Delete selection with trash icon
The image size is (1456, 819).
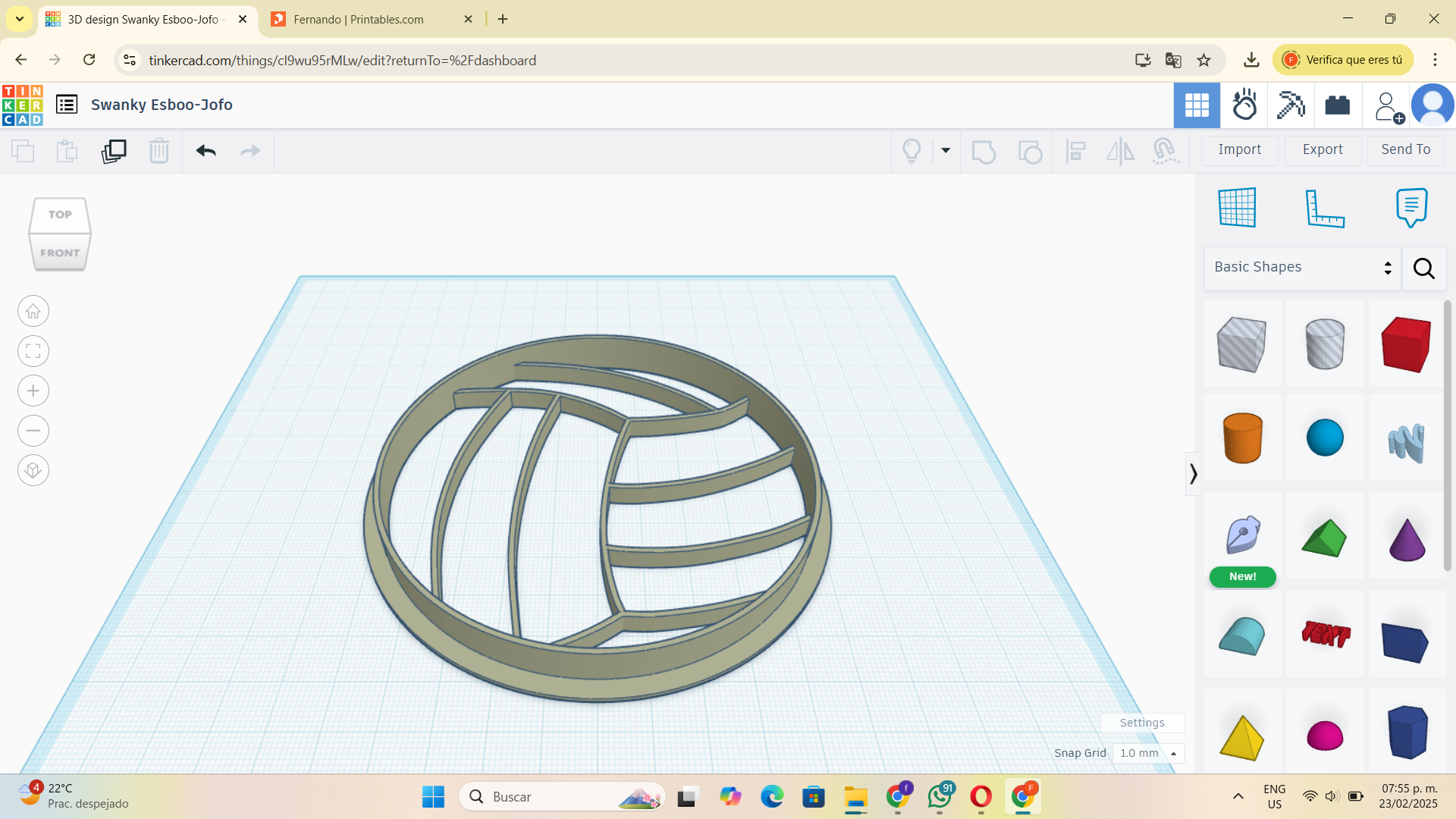pyautogui.click(x=159, y=151)
